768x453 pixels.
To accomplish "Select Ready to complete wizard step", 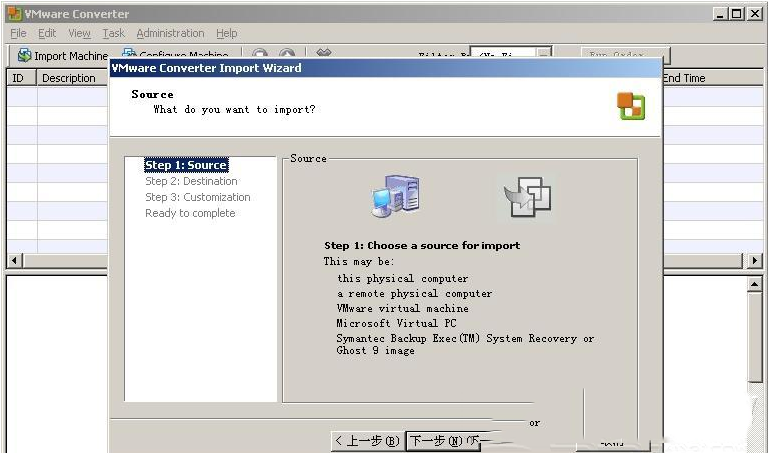I will pos(190,214).
